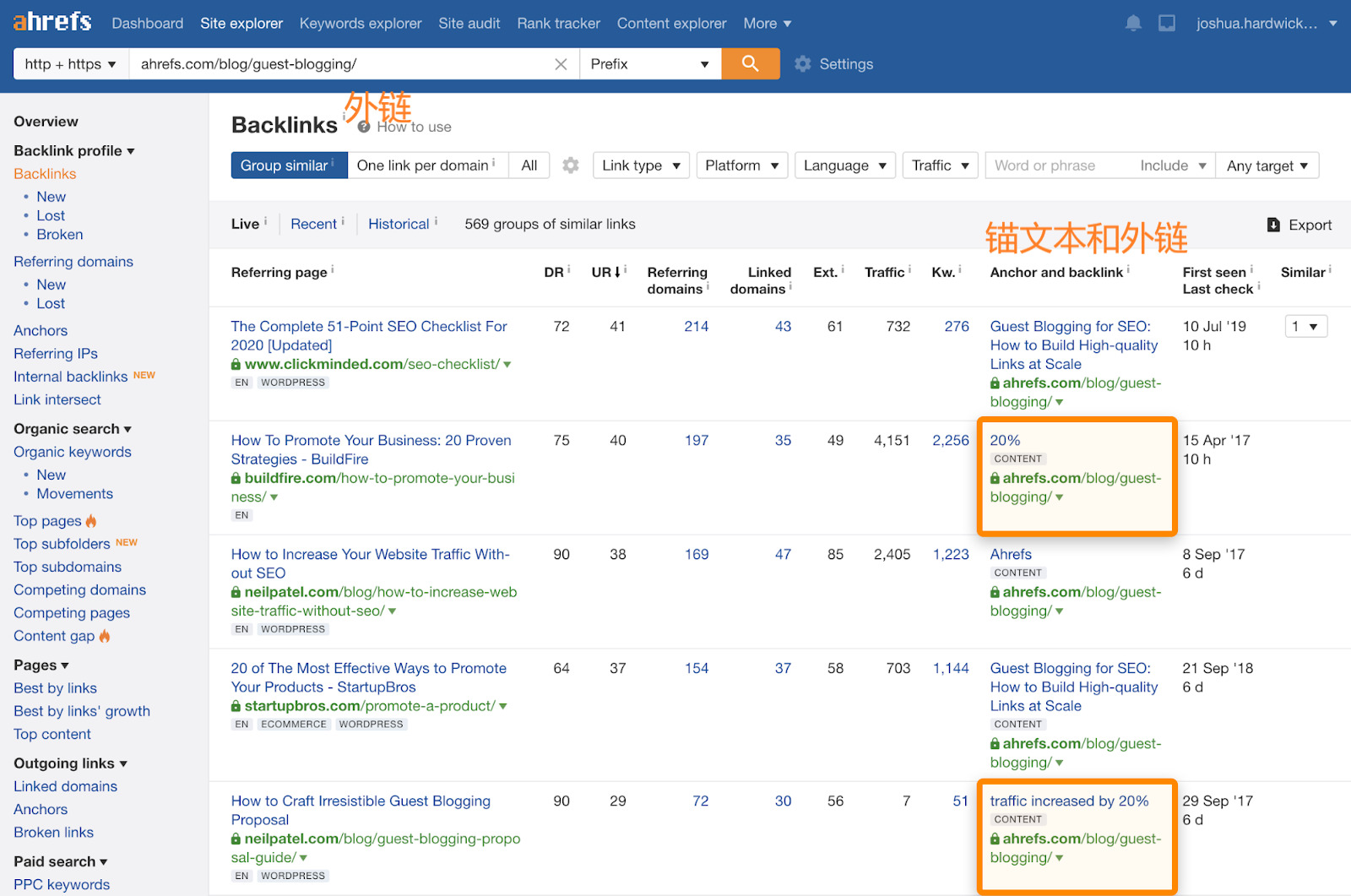Screen dimensions: 1351x896
Task: Click the backlinks filter gear icon
Action: pos(571,166)
